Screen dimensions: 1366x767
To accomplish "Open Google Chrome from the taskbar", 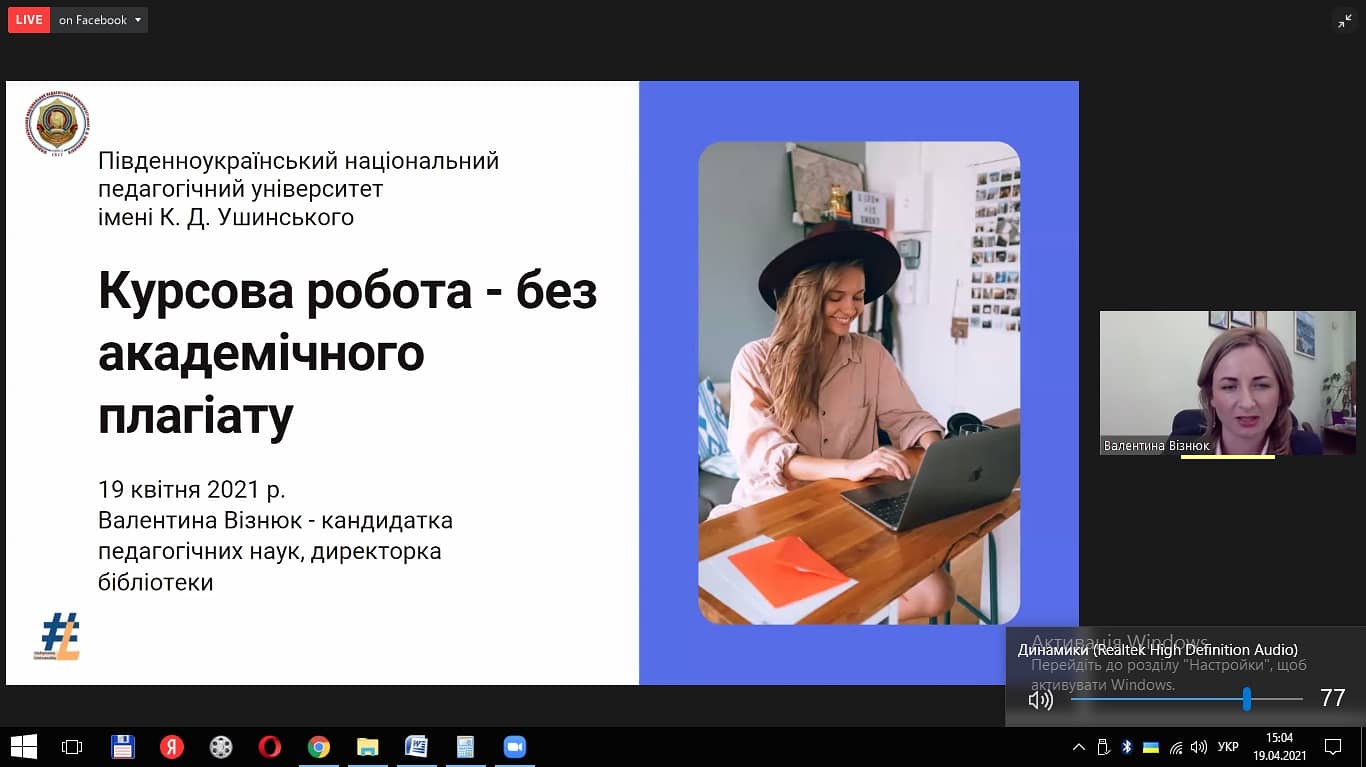I will [319, 747].
